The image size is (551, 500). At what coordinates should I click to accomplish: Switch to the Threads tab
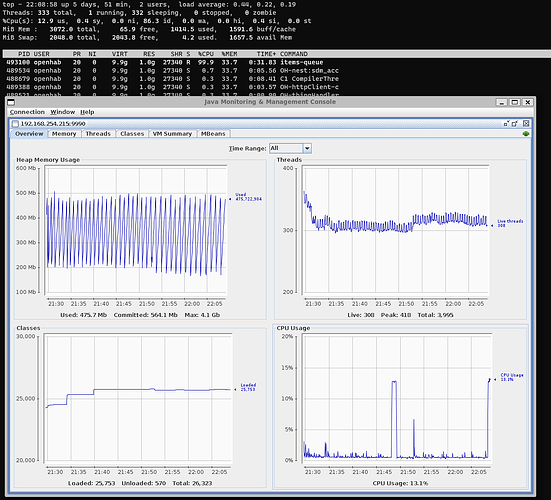pos(98,134)
